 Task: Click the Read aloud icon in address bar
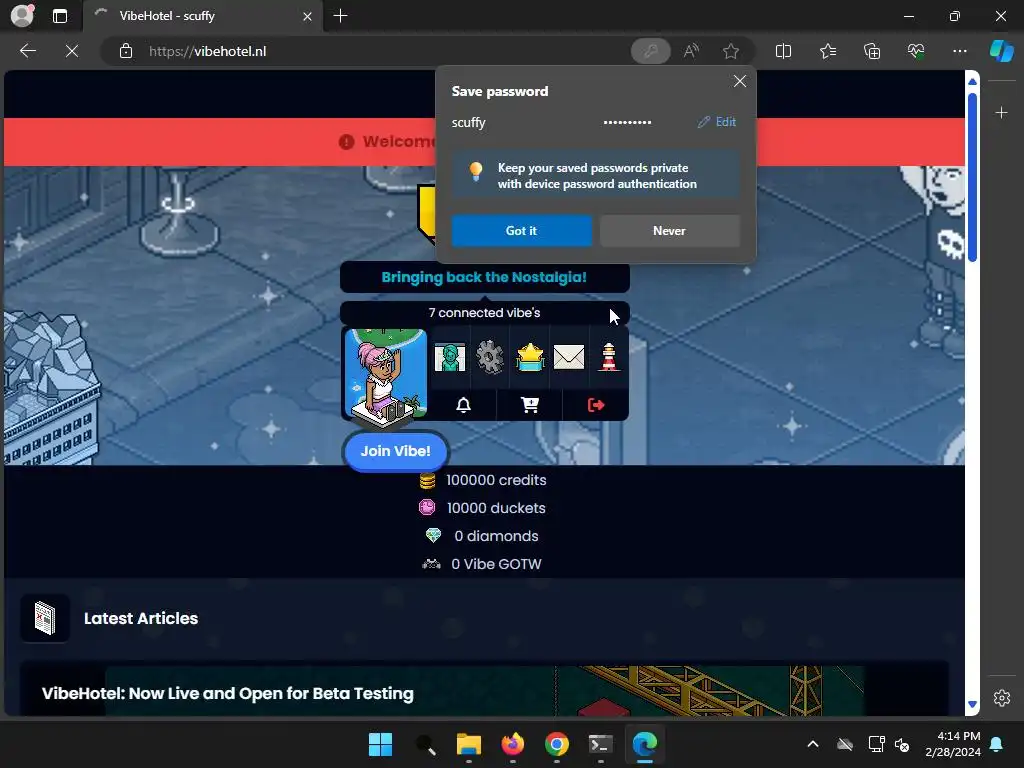pyautogui.click(x=691, y=51)
